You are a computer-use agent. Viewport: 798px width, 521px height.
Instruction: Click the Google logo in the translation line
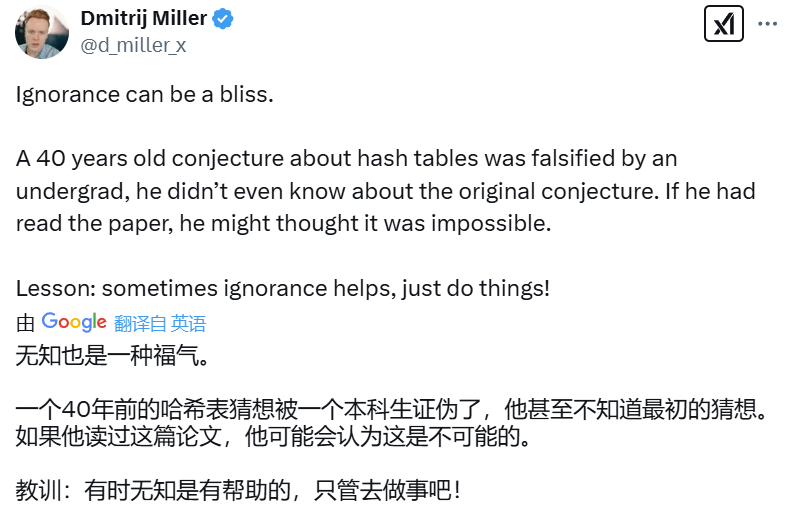pos(74,322)
